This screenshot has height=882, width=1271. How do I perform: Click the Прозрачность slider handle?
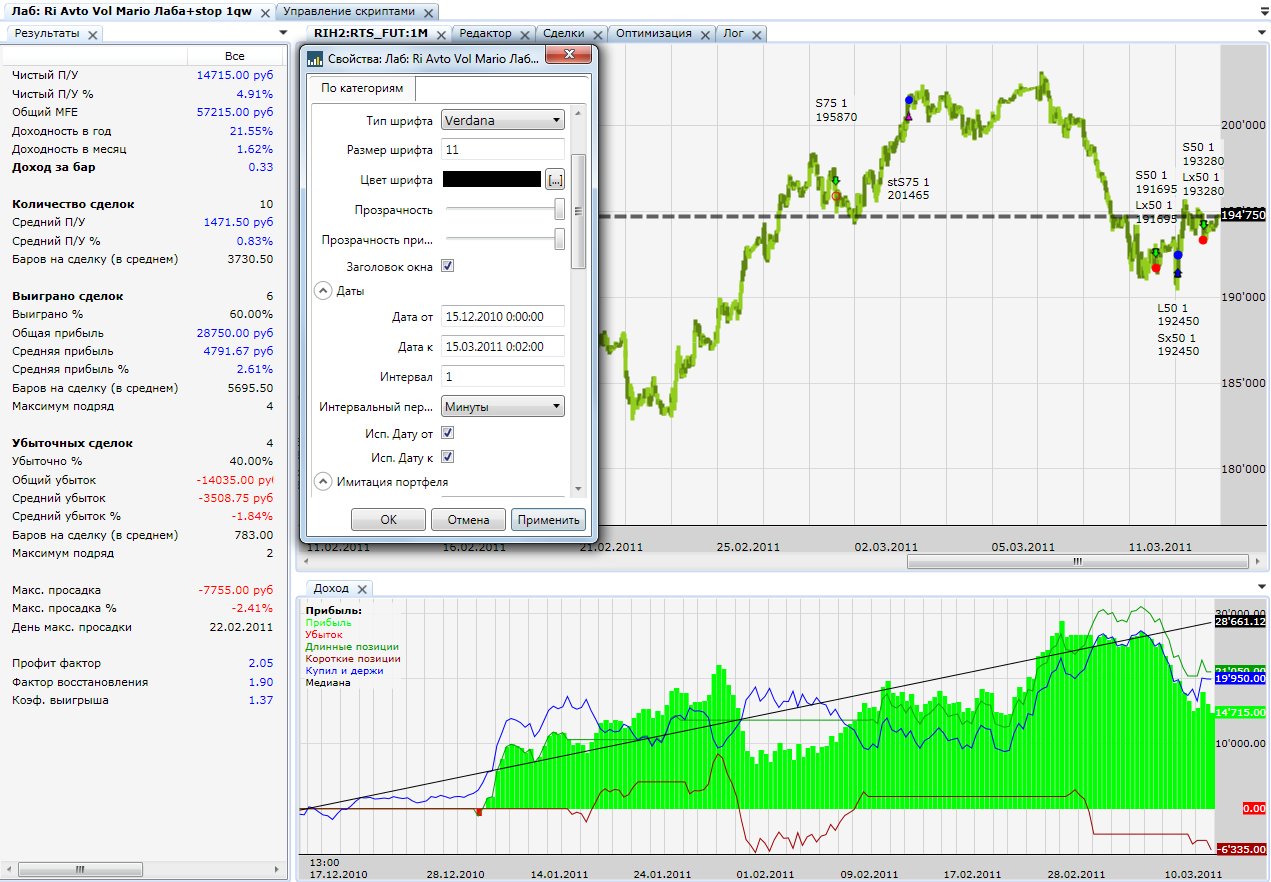coord(559,209)
